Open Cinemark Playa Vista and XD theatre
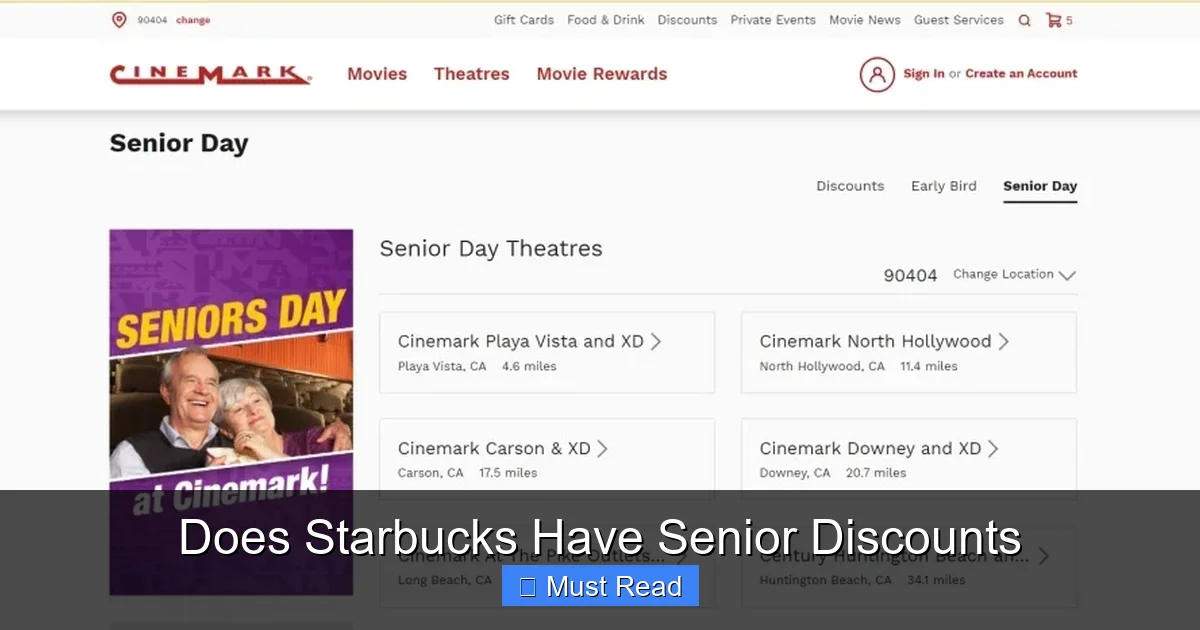Image resolution: width=1200 pixels, height=630 pixels. [x=547, y=352]
